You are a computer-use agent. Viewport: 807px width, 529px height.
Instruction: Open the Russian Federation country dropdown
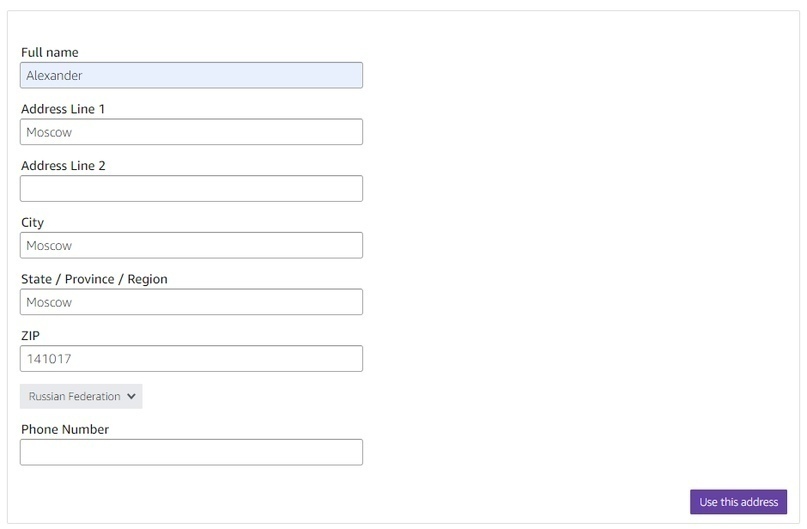click(x=81, y=397)
